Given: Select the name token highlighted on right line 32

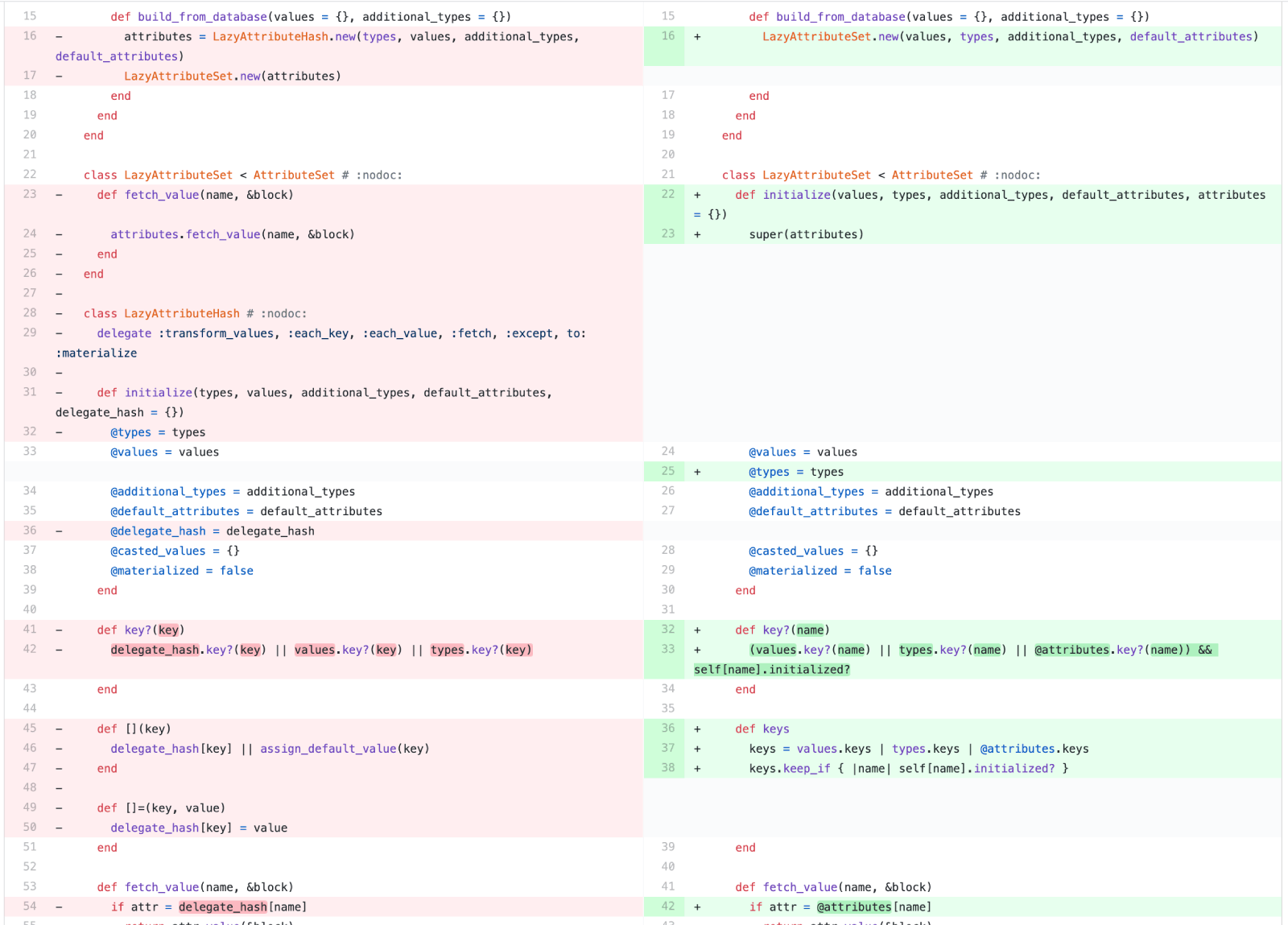Looking at the screenshot, I should (x=811, y=630).
